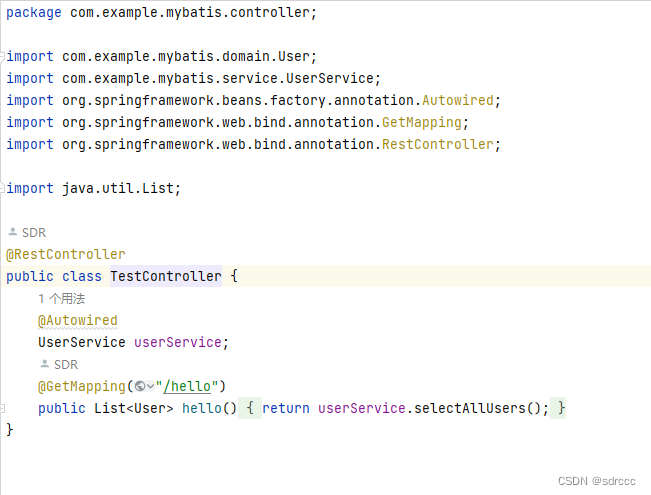Screen dimensions: 651x495
Task: Click the public keyword of hello method
Action: (x=62, y=408)
